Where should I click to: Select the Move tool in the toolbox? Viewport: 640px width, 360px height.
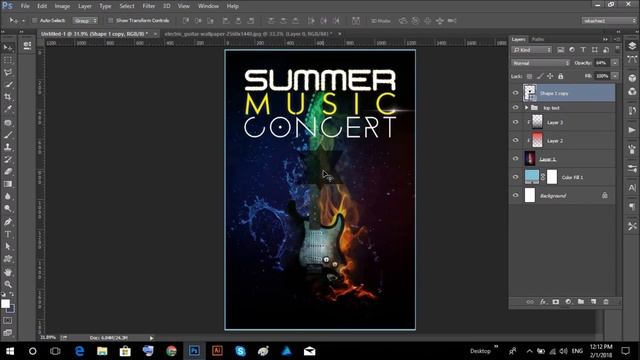coord(8,48)
